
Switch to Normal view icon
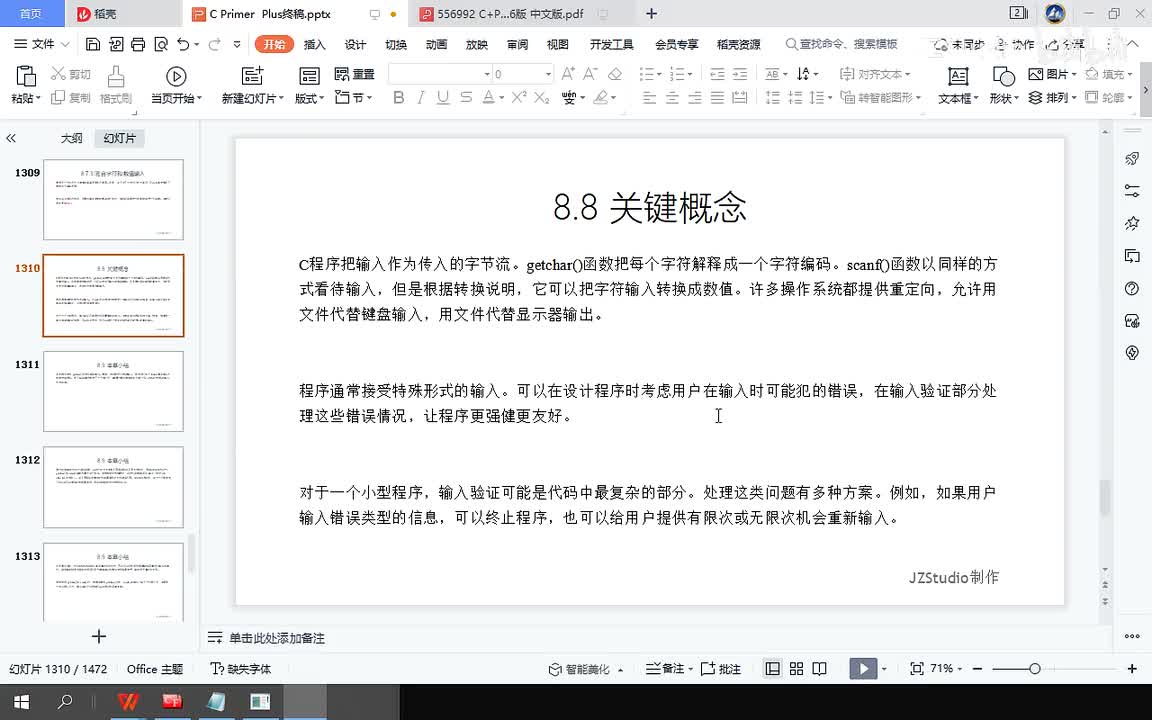[772, 669]
